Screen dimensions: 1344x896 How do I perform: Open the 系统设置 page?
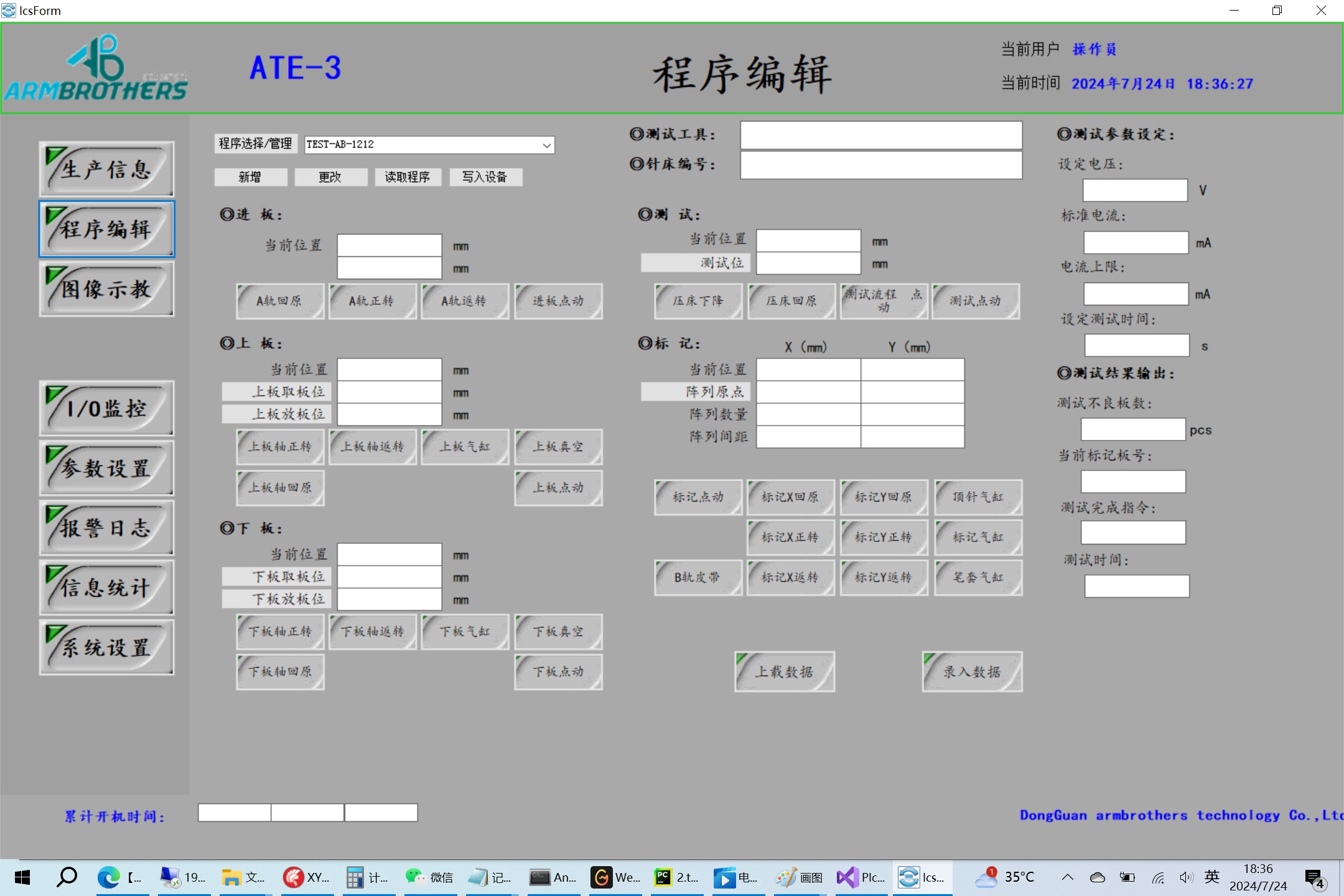click(x=106, y=647)
